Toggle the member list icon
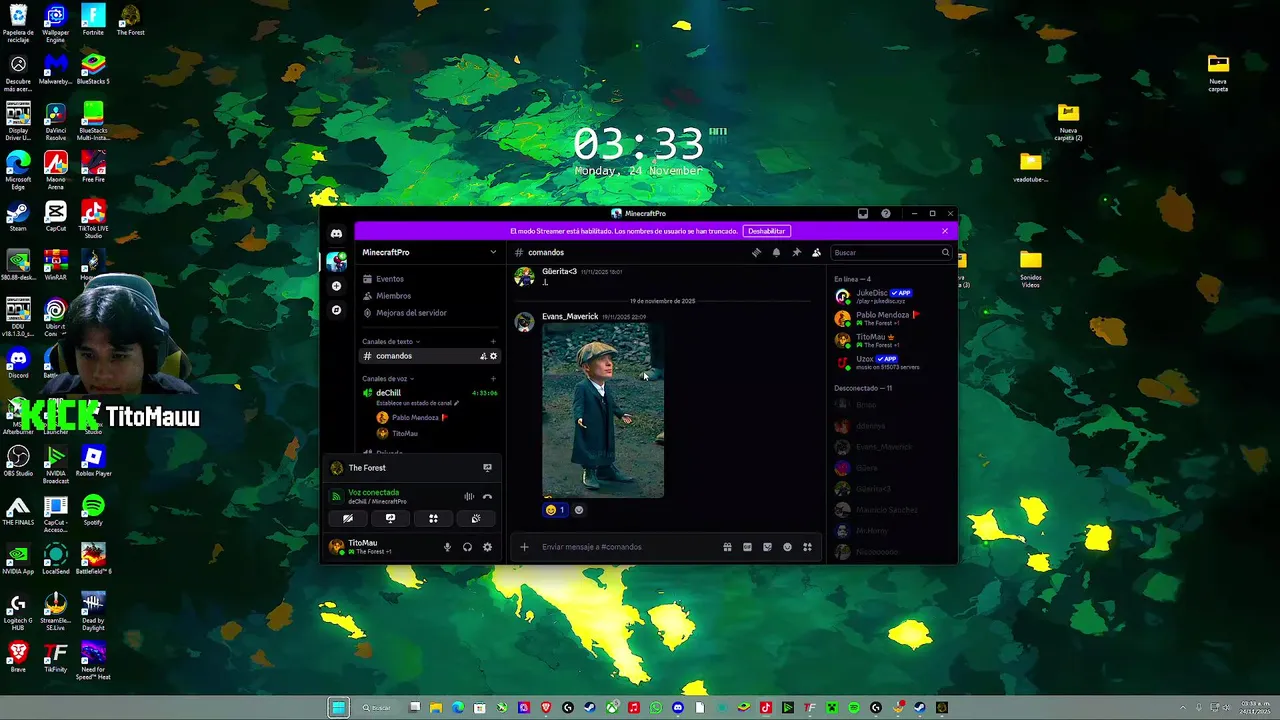 816,253
